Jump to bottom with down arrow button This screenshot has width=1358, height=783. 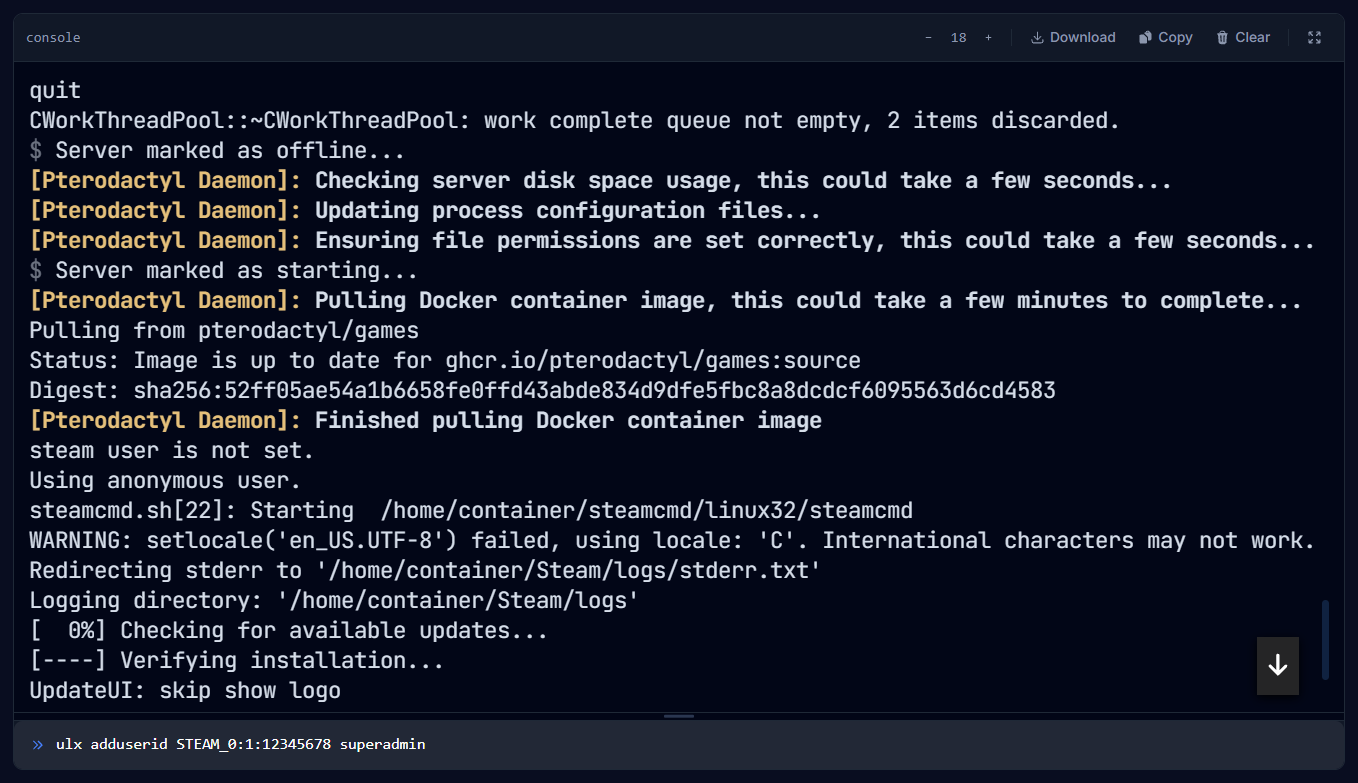point(1278,666)
